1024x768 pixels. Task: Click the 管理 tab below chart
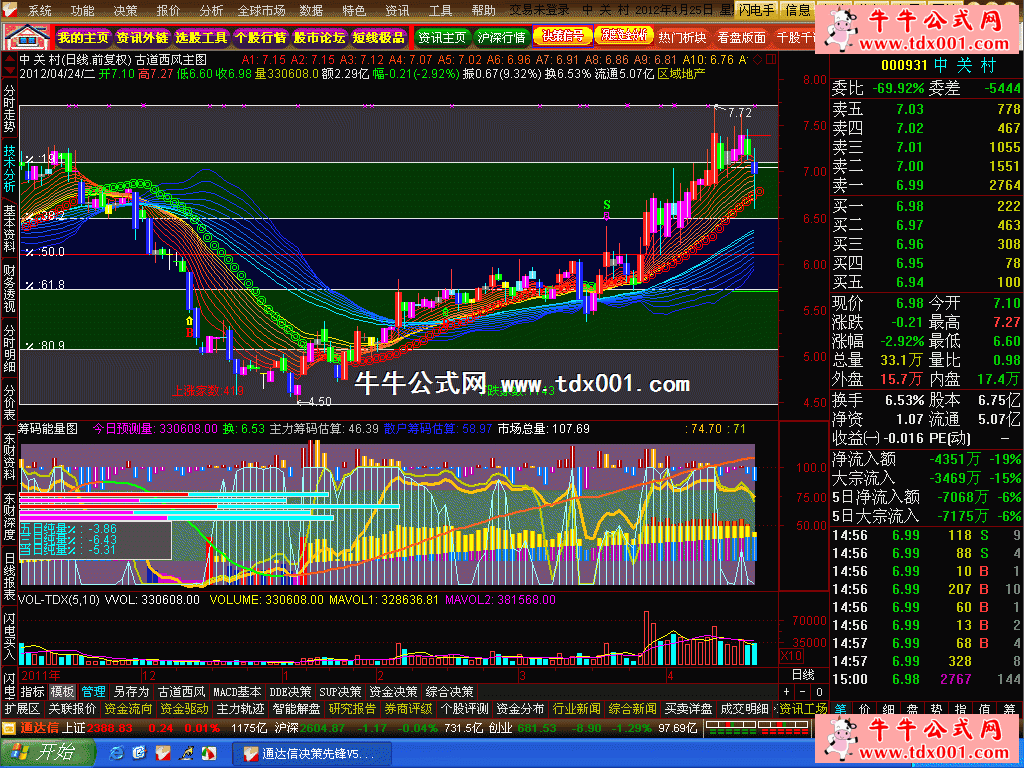click(93, 692)
